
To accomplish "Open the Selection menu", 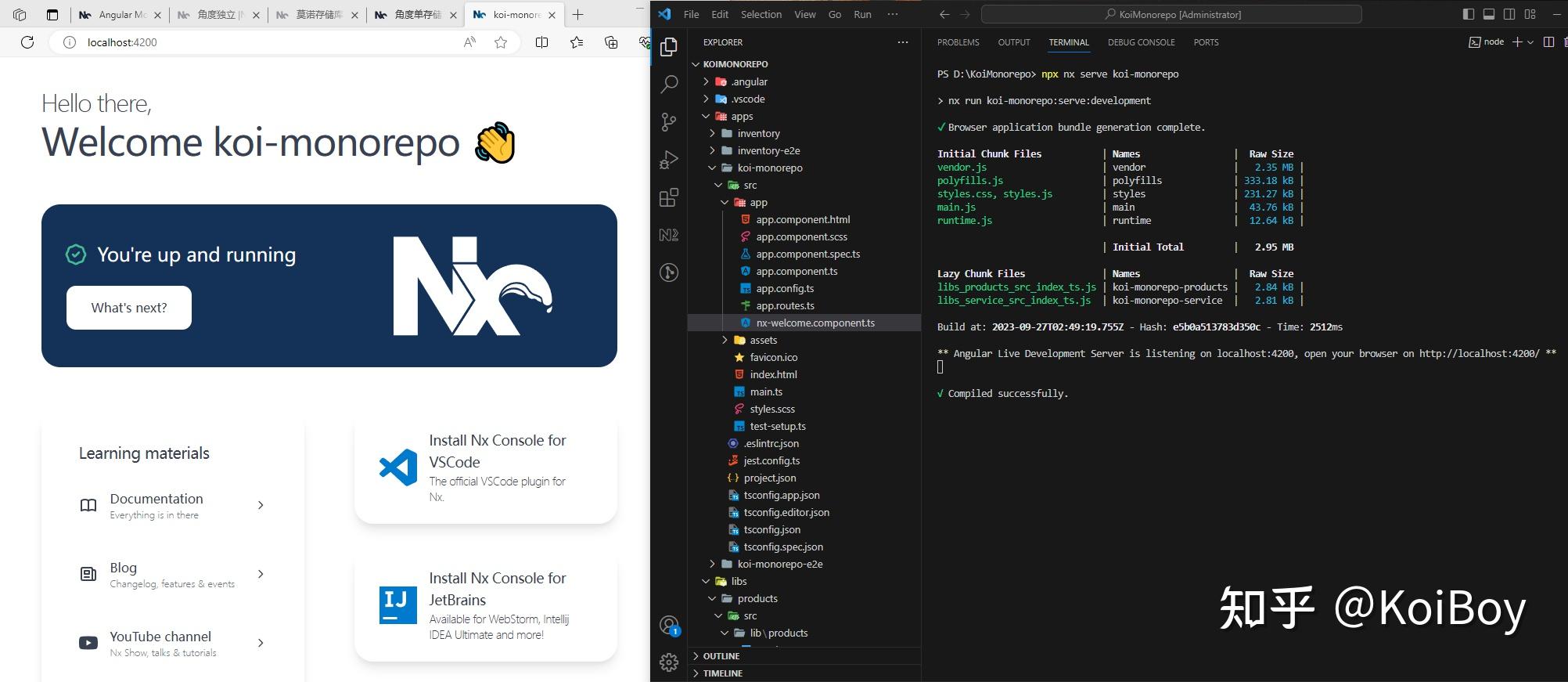I will (x=761, y=14).
